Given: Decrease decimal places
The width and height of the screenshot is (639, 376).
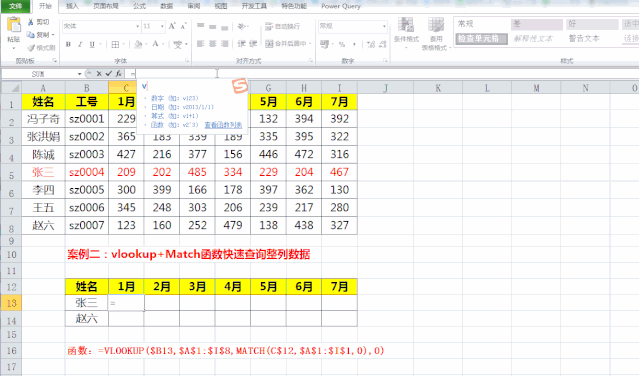Looking at the screenshot, I should click(x=382, y=44).
